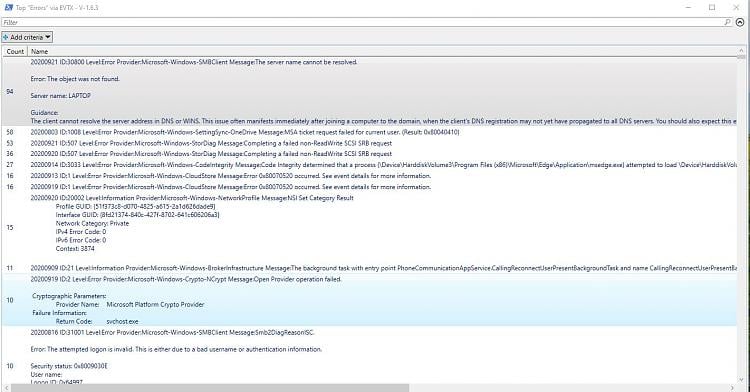Image resolution: width=750 pixels, height=392 pixels.
Task: Open the Add criteria dropdown
Action: 27,37
